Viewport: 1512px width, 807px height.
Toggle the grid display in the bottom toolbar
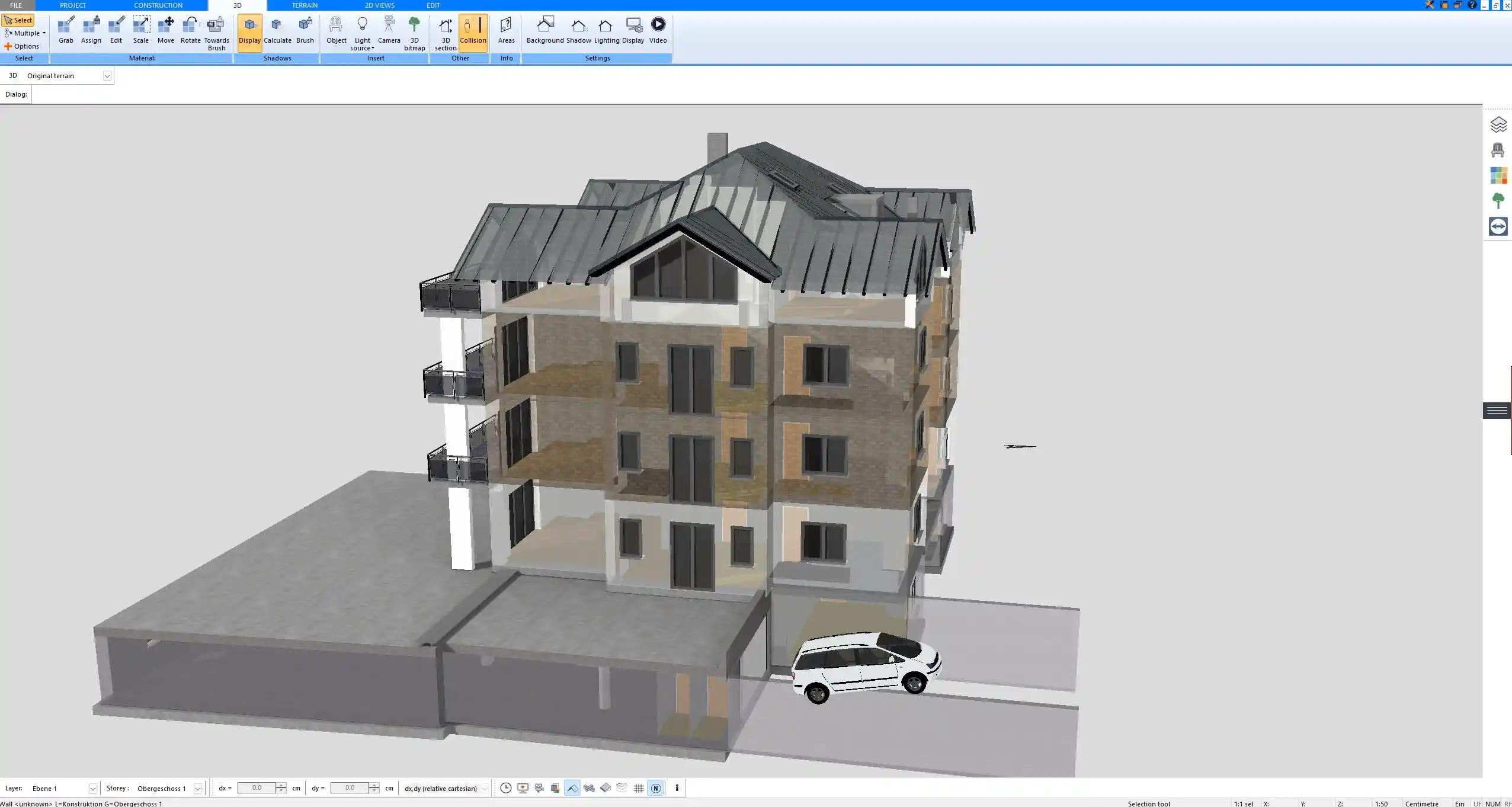coord(638,788)
